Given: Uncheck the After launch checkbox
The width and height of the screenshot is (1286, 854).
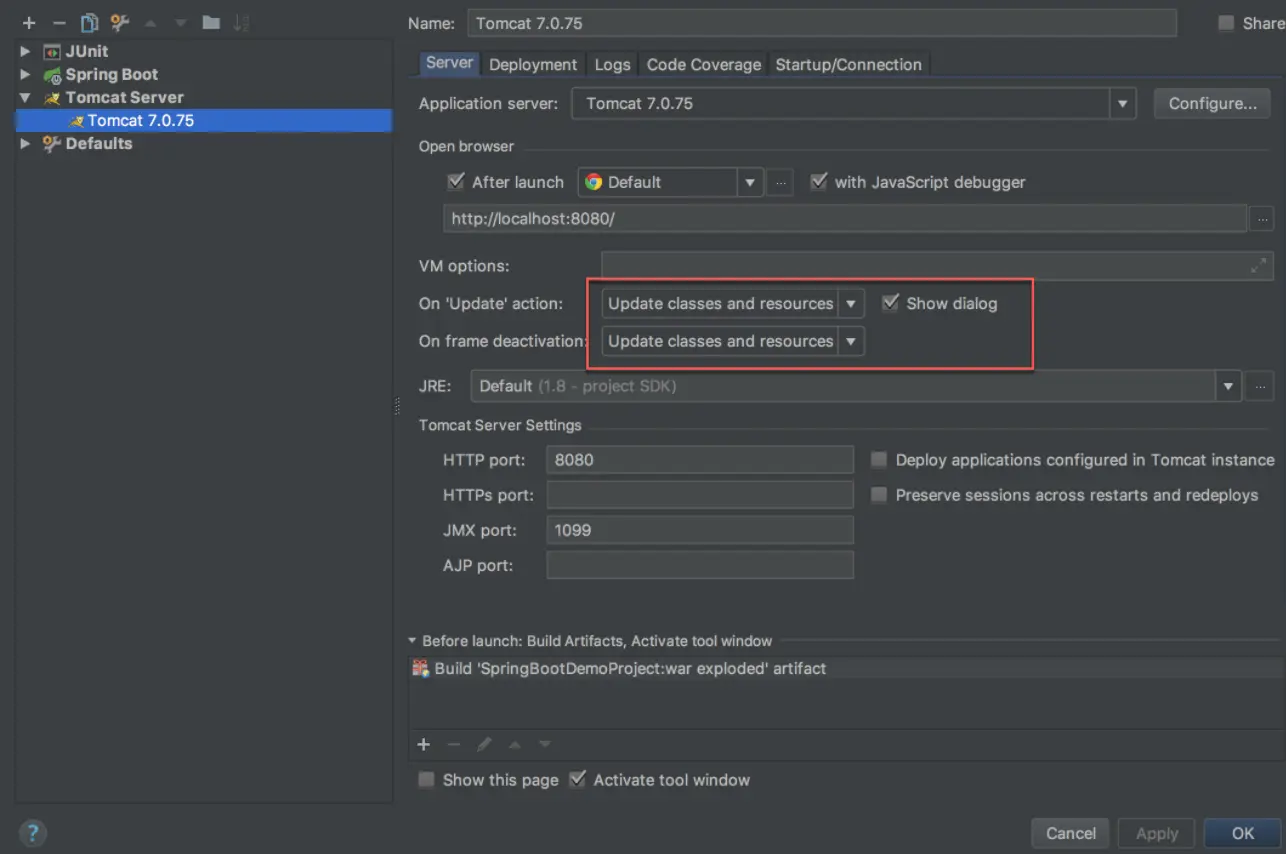Looking at the screenshot, I should (x=456, y=182).
